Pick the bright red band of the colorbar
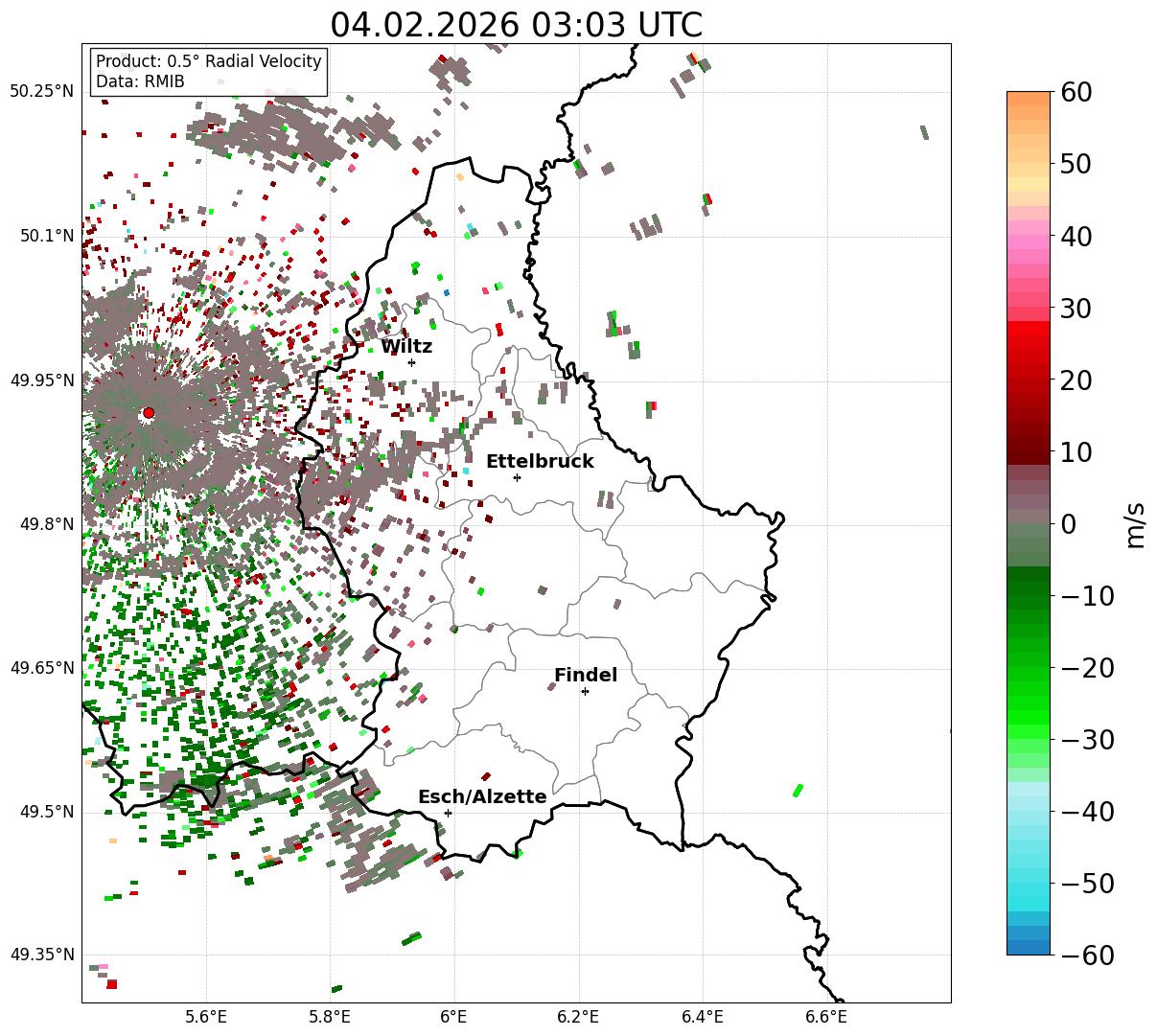1157x1036 pixels. point(1029,329)
